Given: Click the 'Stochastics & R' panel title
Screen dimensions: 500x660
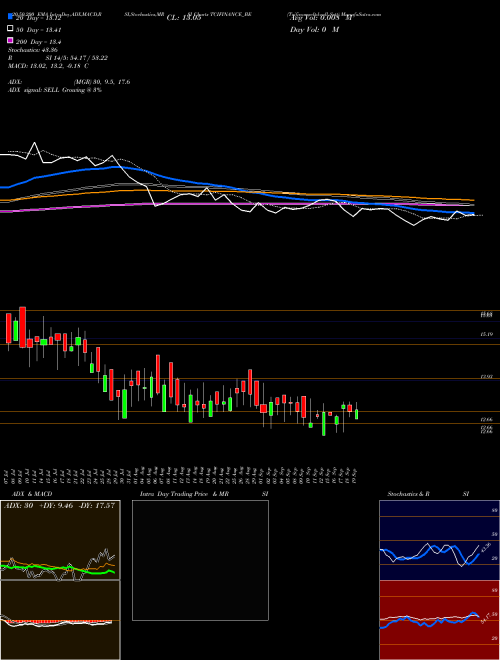Looking at the screenshot, I should coord(409,494).
